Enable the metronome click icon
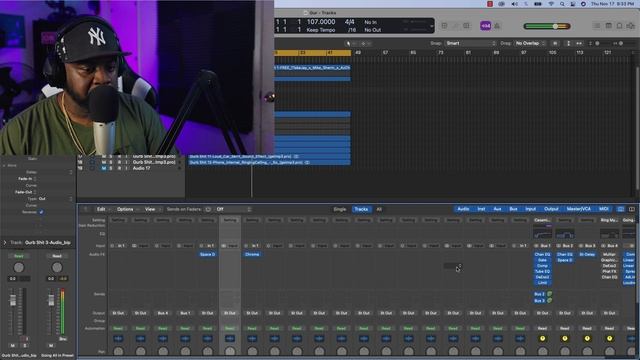The width and height of the screenshot is (640, 360). 497,26
